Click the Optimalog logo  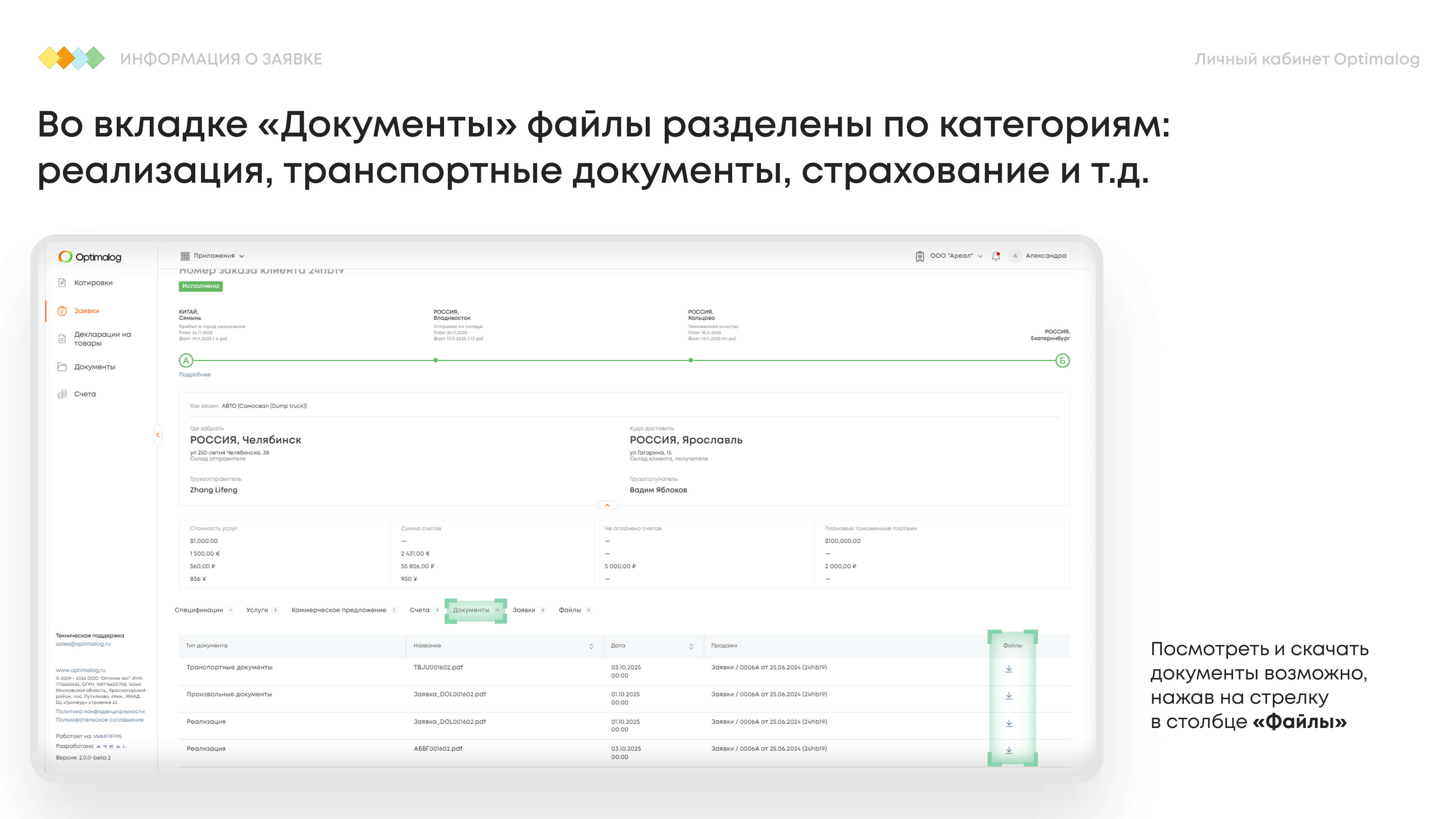click(x=90, y=257)
